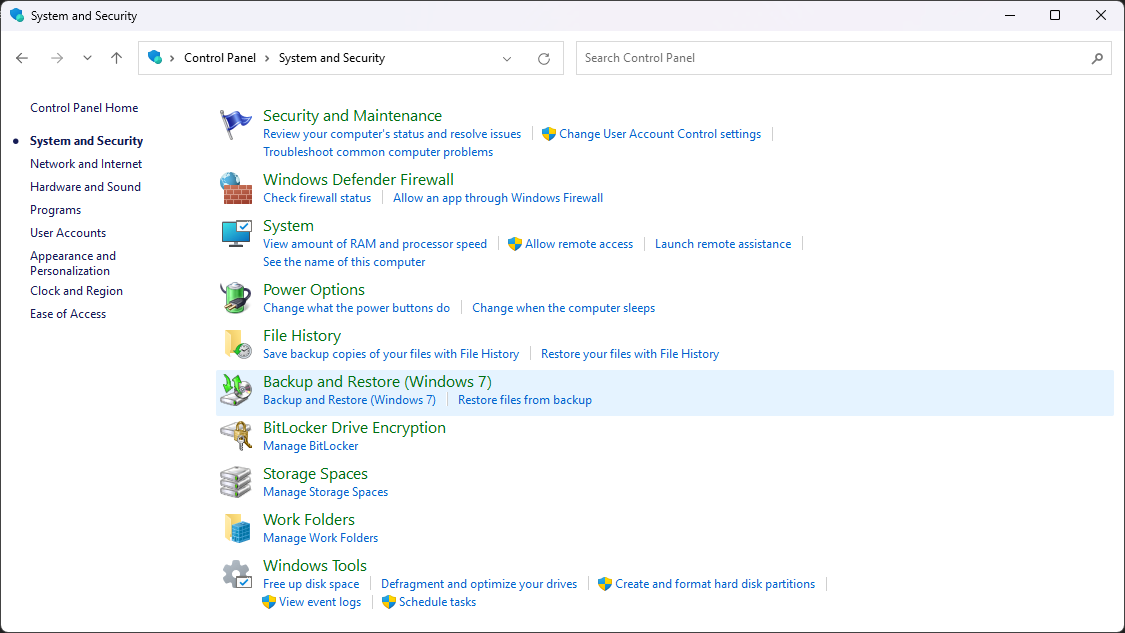Expand the address bar history dropdown
1125x633 pixels.
point(507,58)
